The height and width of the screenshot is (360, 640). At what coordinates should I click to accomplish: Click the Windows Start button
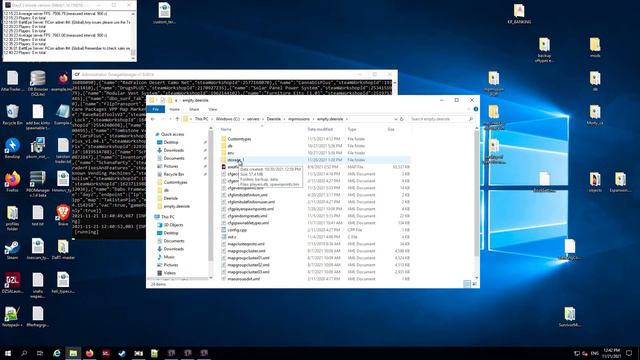(x=8, y=353)
